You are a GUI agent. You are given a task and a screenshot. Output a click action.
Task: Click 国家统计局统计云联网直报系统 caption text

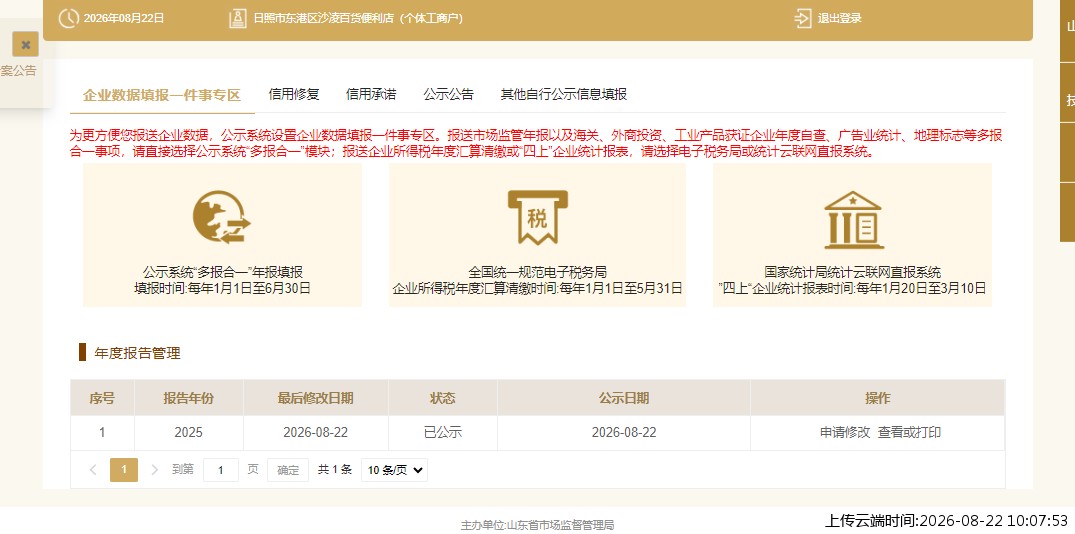tap(853, 272)
